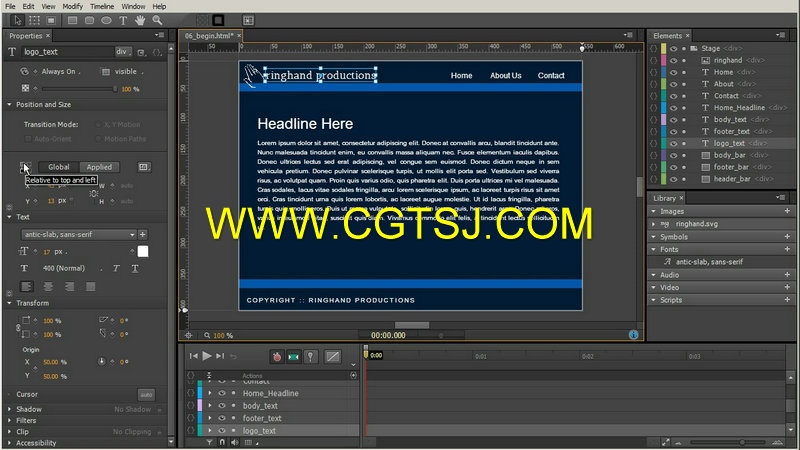
Task: Switch to 06_begin.html document tab
Action: [x=209, y=36]
